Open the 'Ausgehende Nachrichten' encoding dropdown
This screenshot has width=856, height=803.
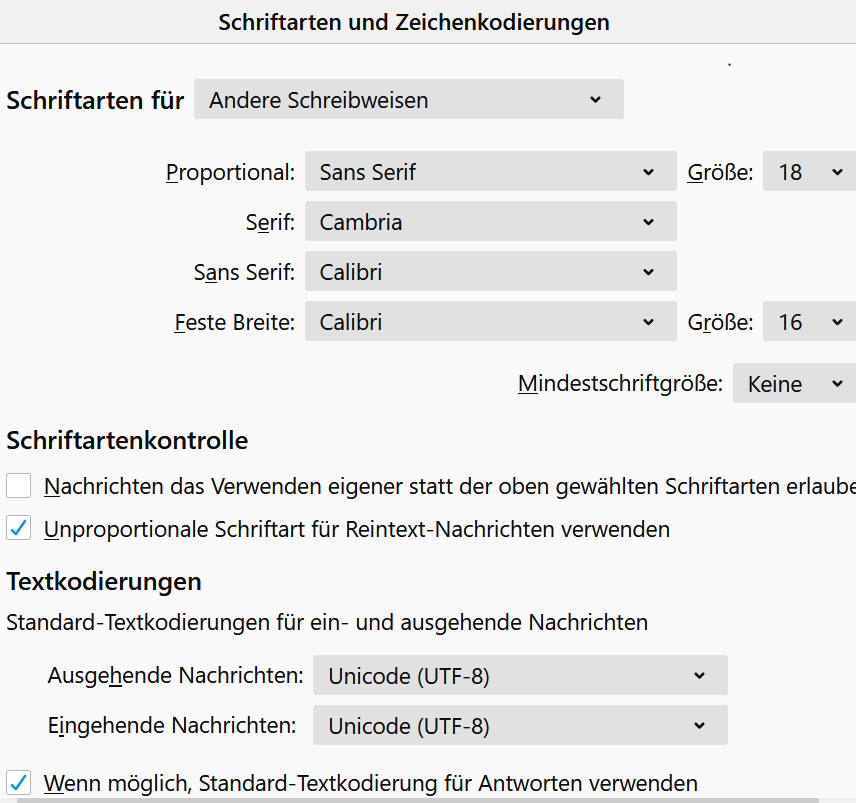tap(519, 676)
